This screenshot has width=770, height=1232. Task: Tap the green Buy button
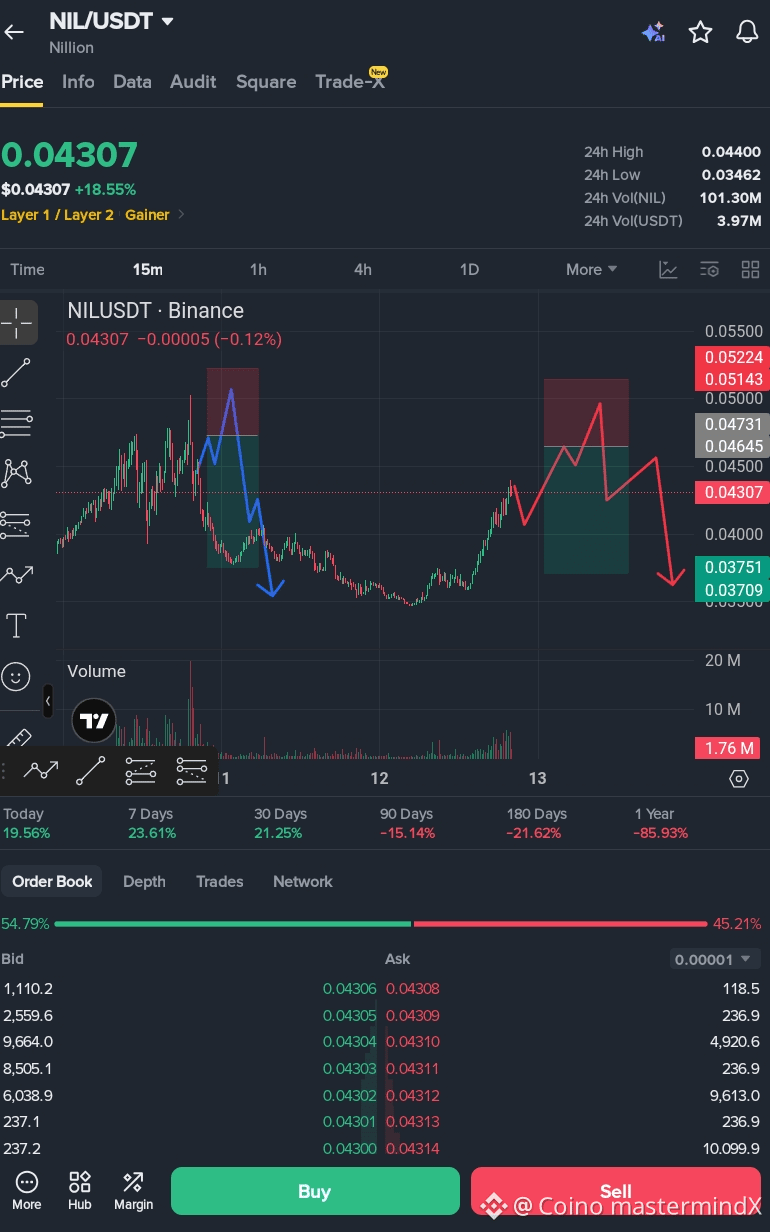pos(315,1191)
